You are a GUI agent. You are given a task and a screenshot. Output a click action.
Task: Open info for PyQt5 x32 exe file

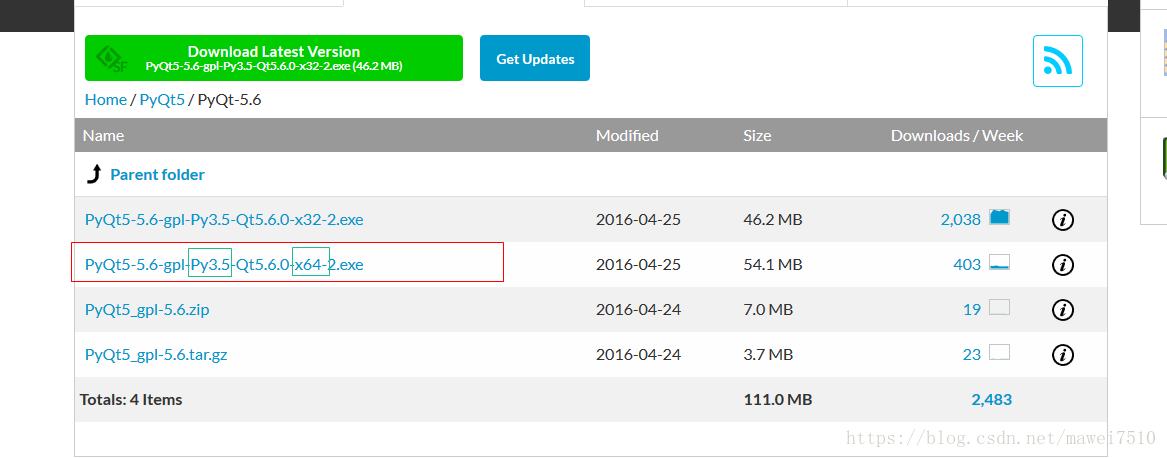coord(1062,220)
